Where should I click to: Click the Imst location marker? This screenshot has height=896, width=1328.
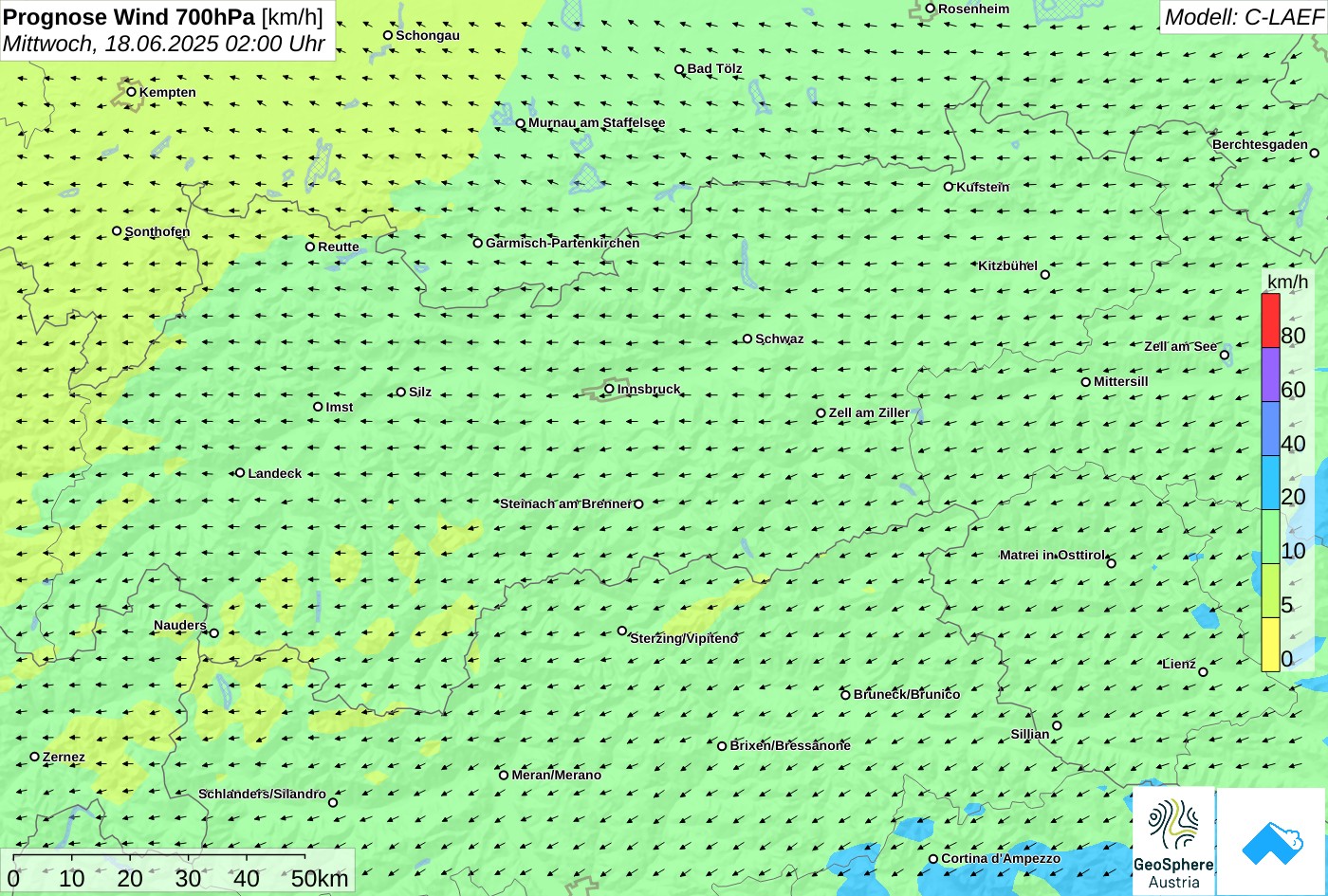click(x=318, y=407)
